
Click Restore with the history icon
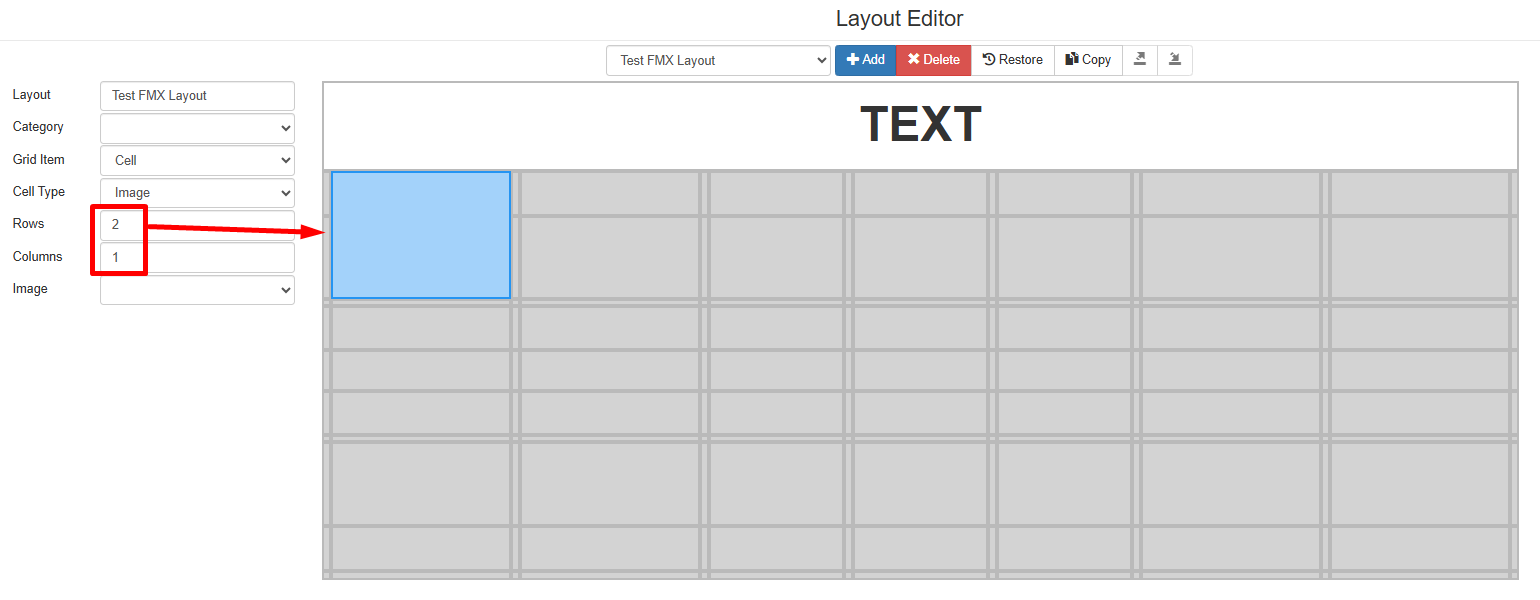[1013, 60]
